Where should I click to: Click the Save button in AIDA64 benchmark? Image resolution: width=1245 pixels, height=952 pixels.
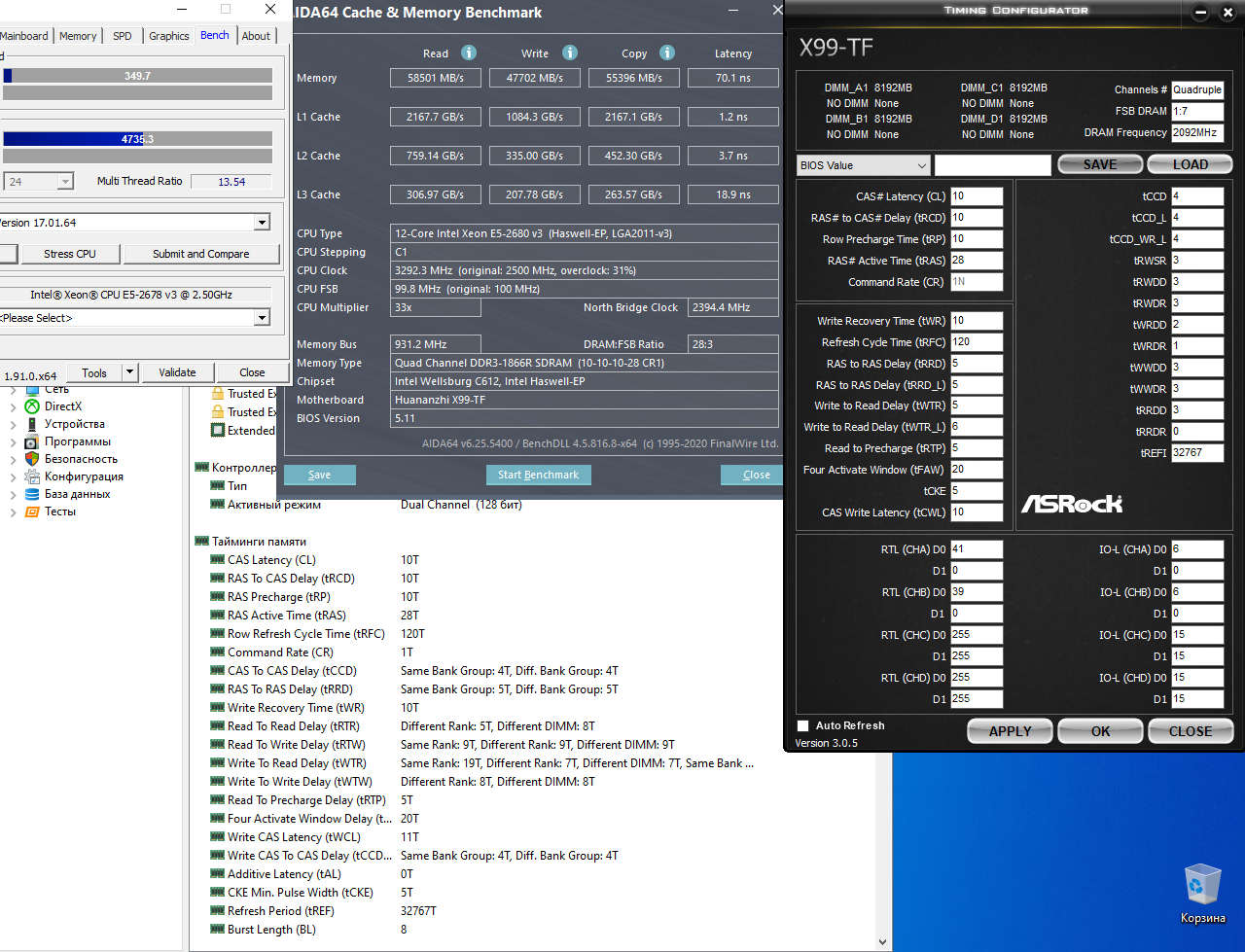[319, 475]
